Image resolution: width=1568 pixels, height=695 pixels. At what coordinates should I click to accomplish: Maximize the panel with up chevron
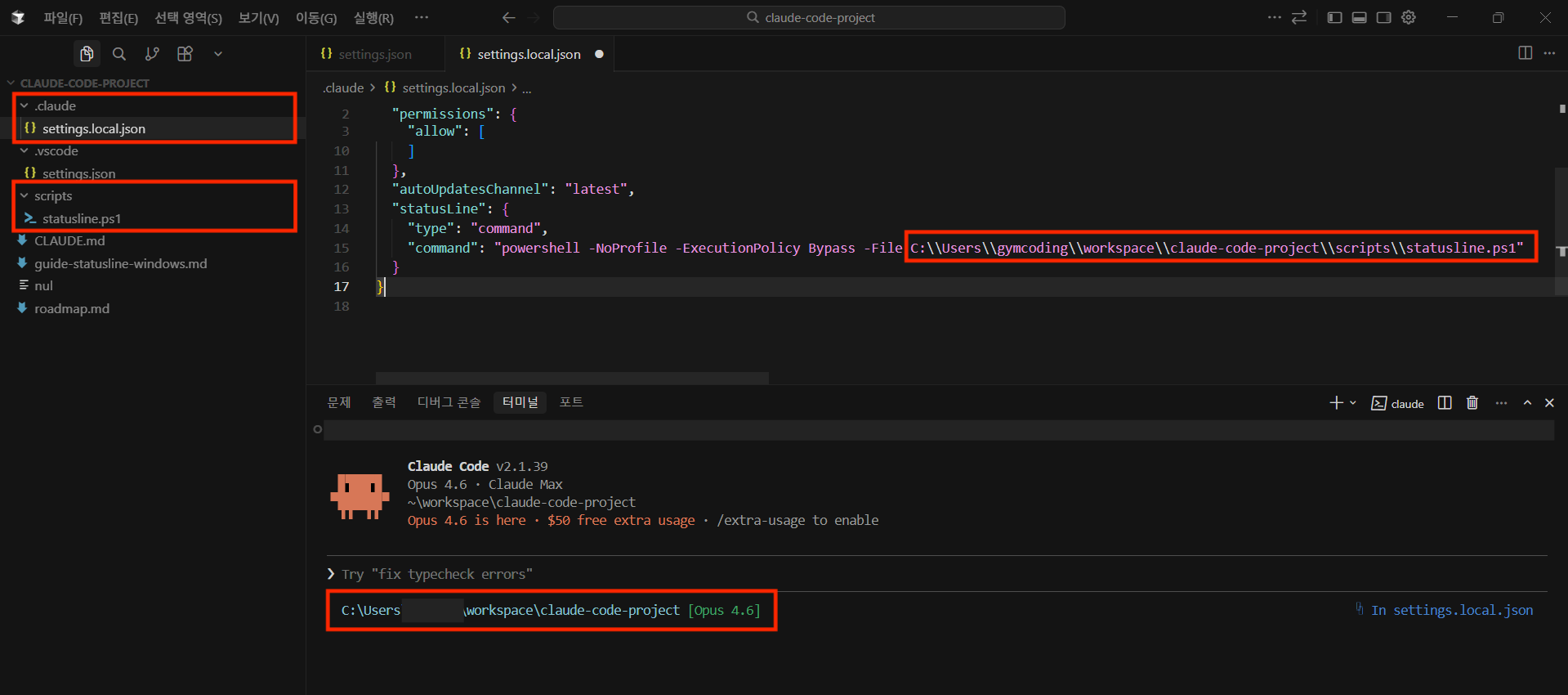[x=1527, y=403]
